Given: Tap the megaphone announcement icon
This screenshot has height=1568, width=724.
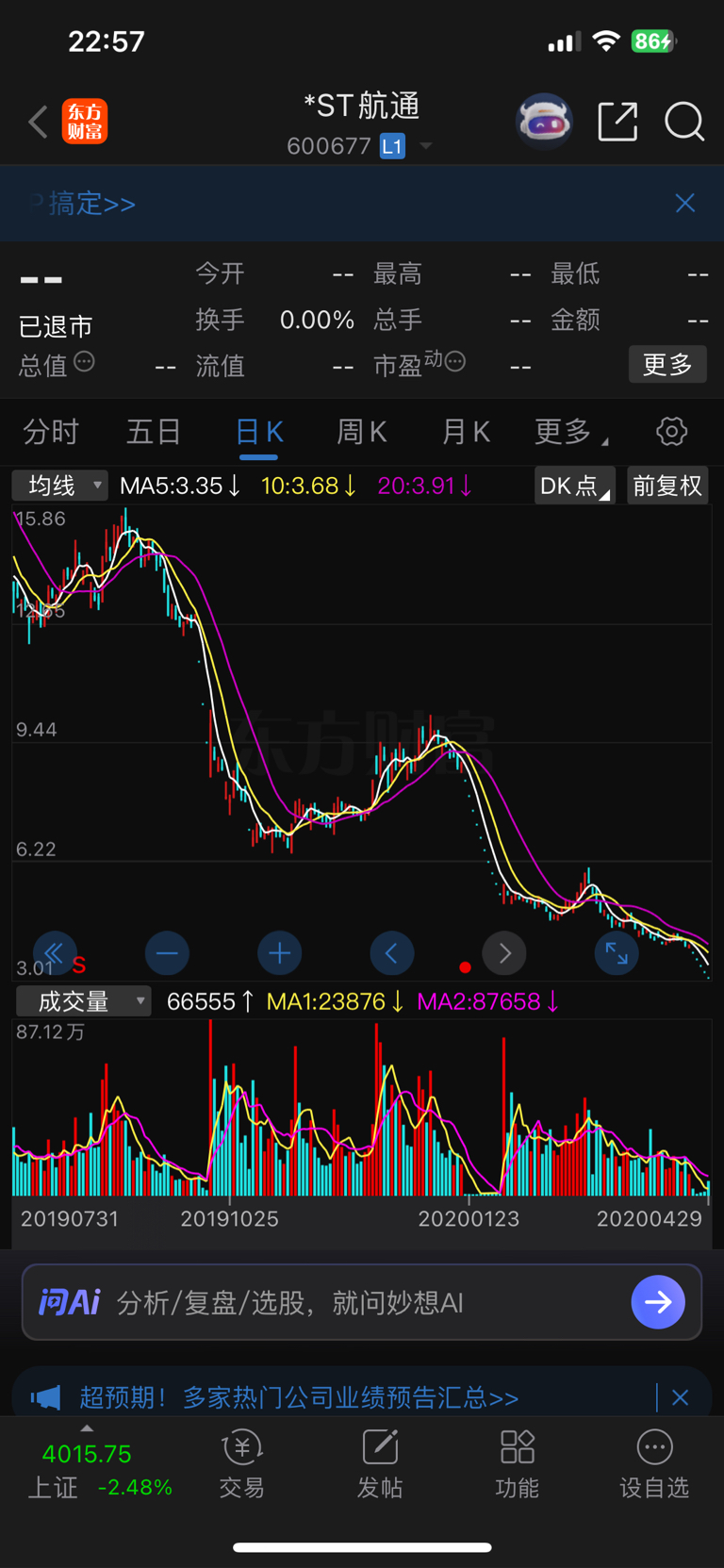Looking at the screenshot, I should tap(45, 1397).
